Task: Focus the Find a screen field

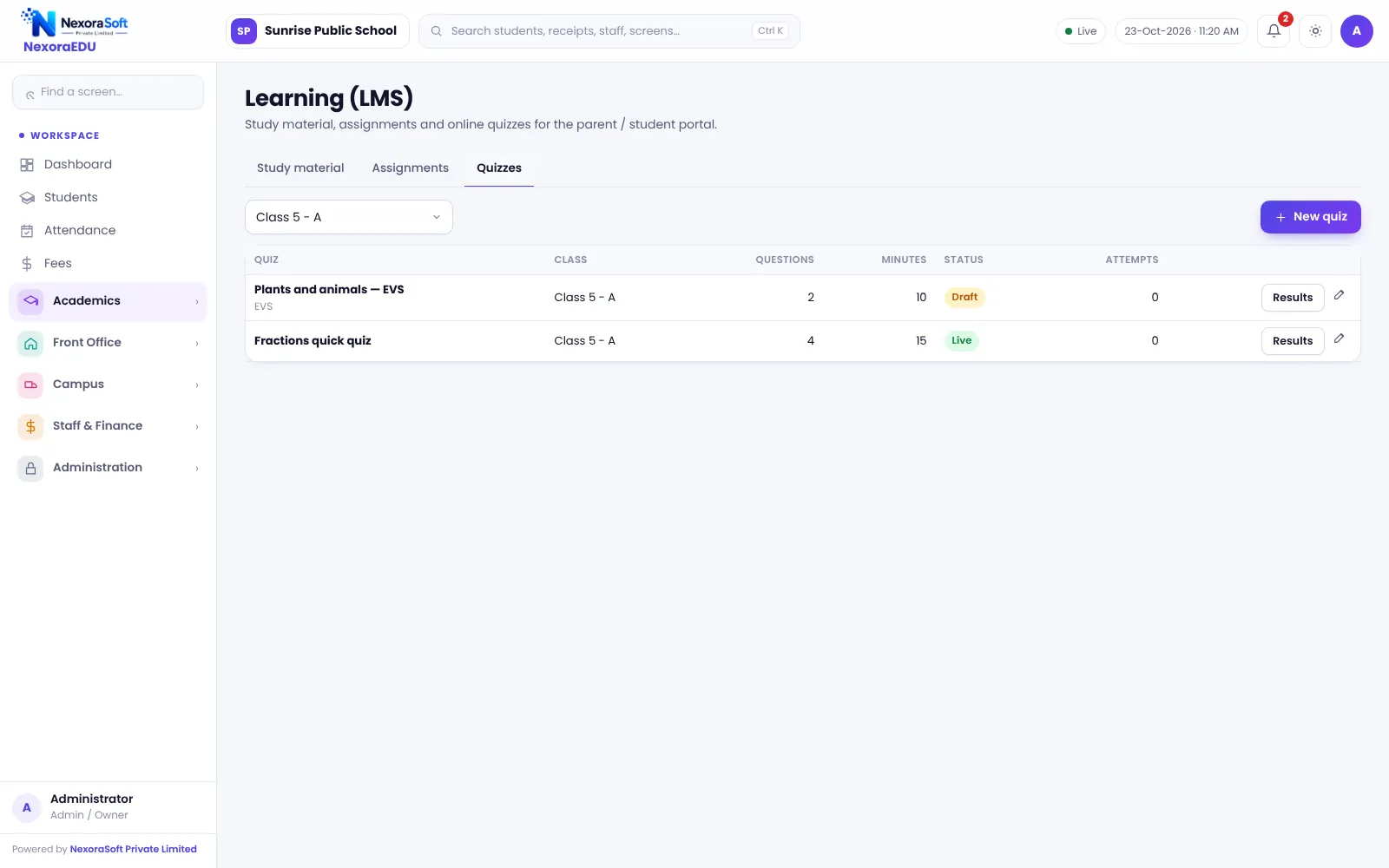Action: pyautogui.click(x=108, y=92)
